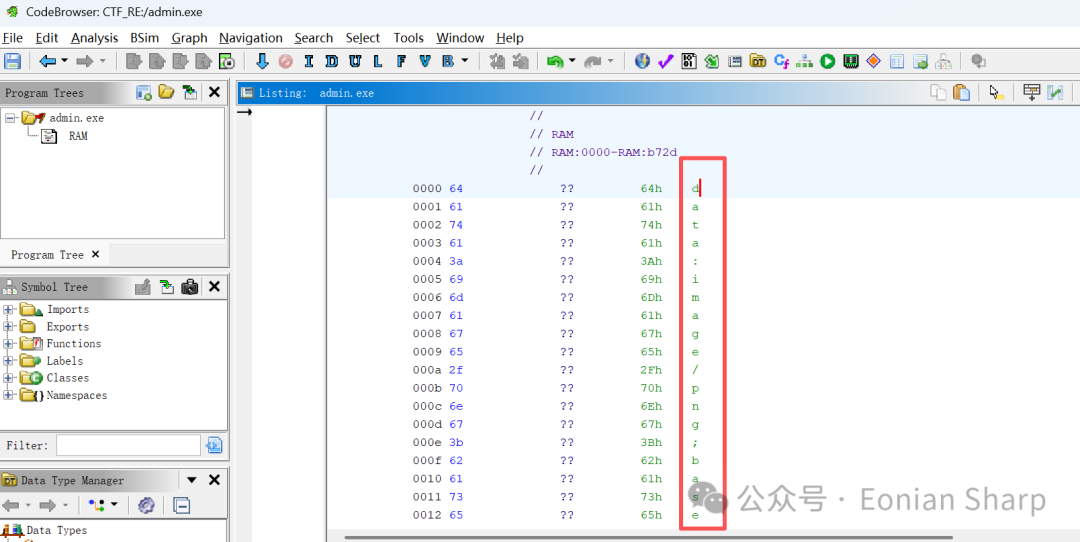Open the Help menu
Image resolution: width=1080 pixels, height=542 pixels.
click(510, 38)
